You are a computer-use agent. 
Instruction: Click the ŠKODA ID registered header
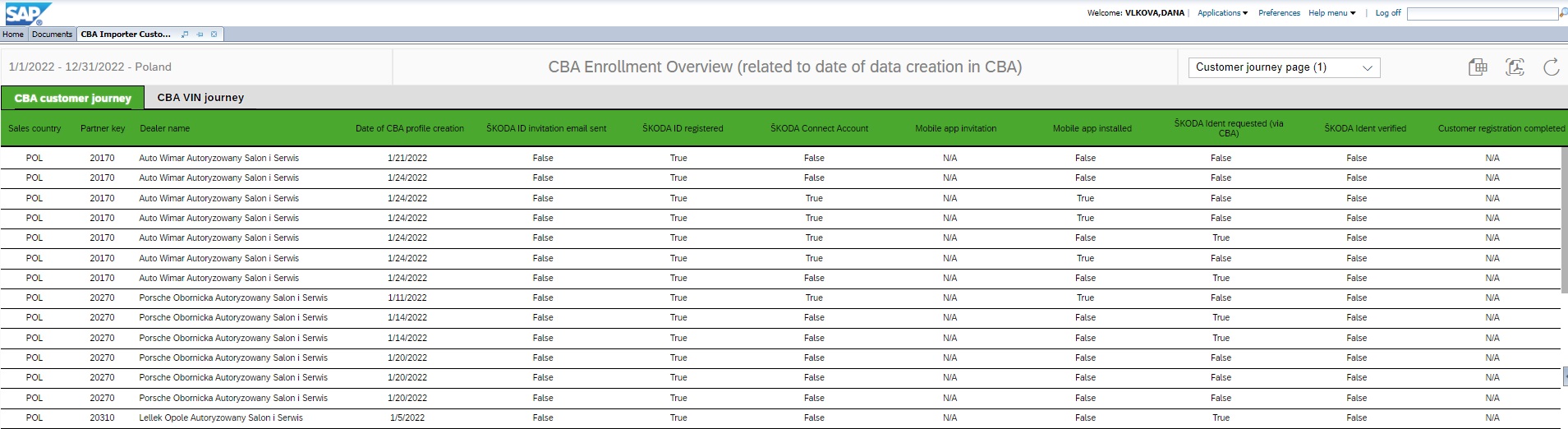click(x=683, y=128)
